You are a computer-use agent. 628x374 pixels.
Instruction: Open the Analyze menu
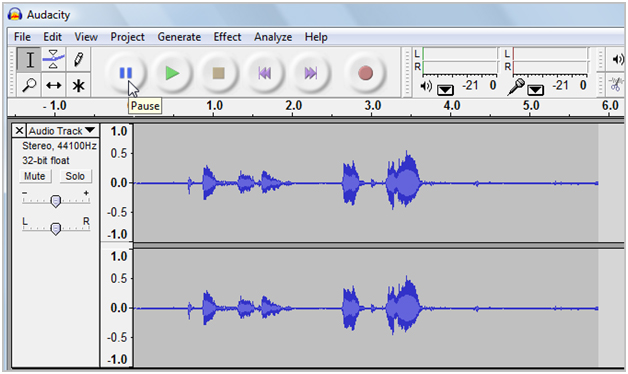[x=273, y=37]
